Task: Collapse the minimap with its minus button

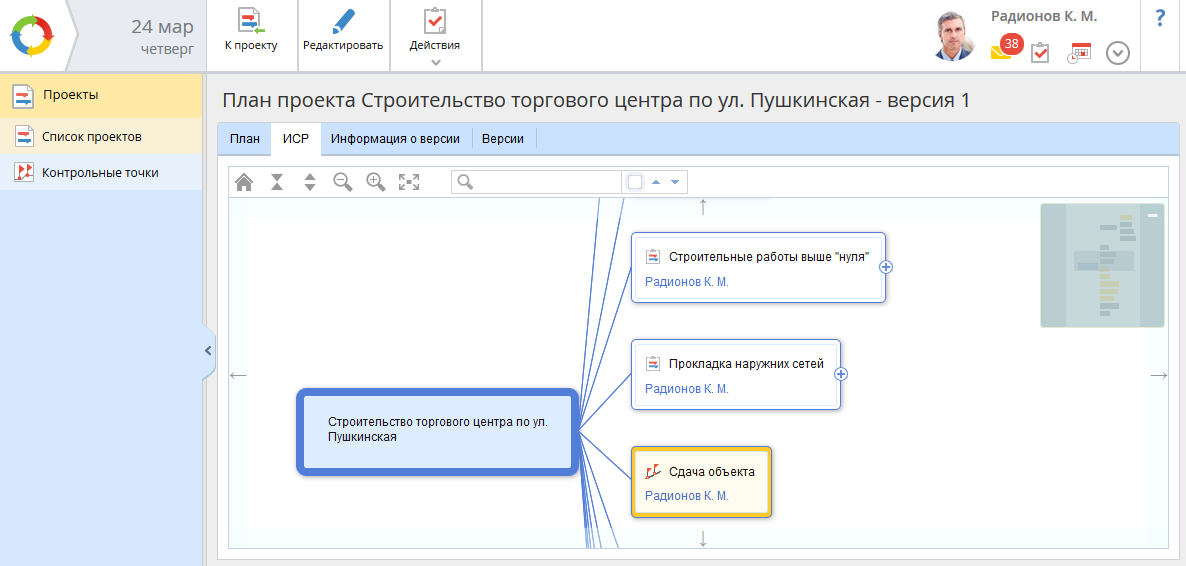Action: (1152, 216)
